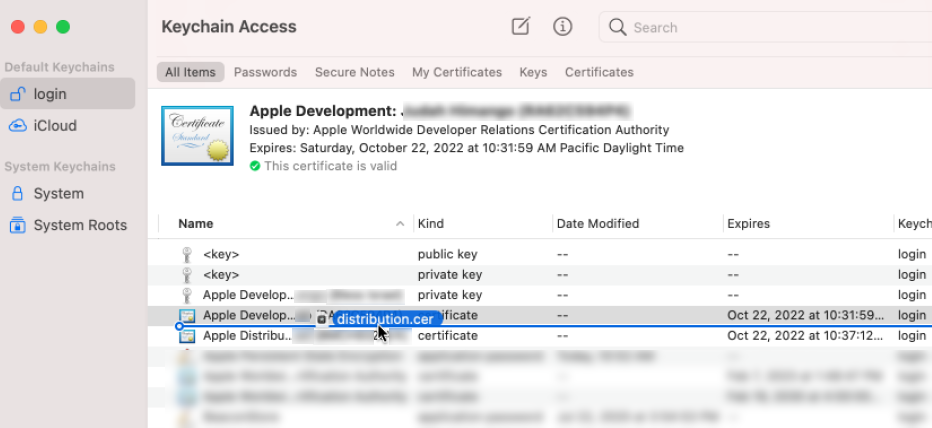The height and width of the screenshot is (428, 932).
Task: Switch to the Passwords tab
Action: tap(265, 72)
